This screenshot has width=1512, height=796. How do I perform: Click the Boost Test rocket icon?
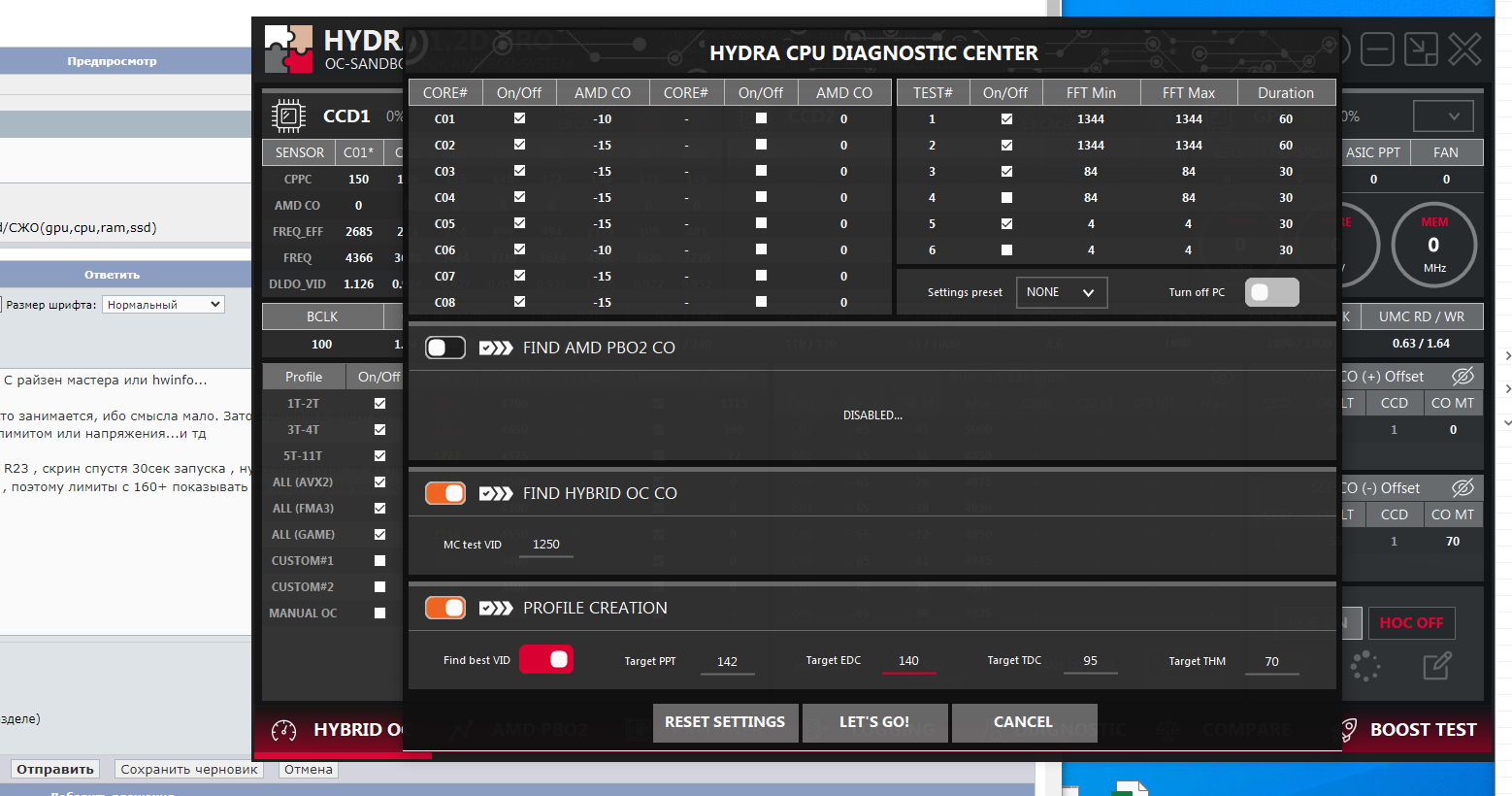tap(1349, 730)
